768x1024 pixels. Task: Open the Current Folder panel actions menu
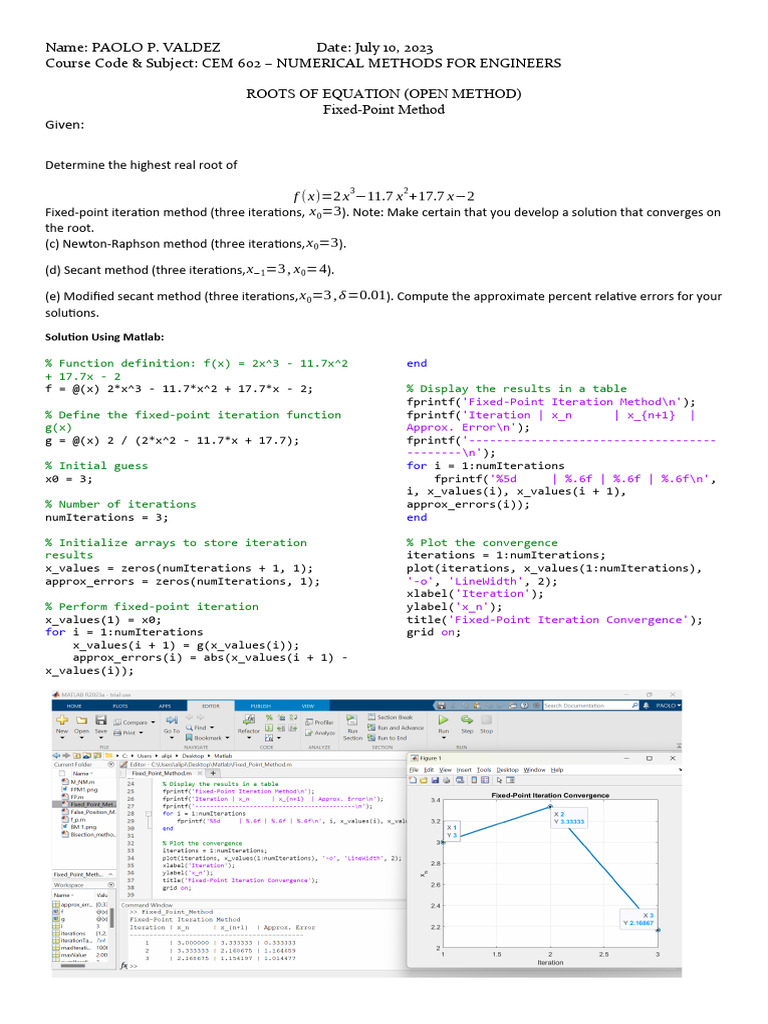click(111, 764)
